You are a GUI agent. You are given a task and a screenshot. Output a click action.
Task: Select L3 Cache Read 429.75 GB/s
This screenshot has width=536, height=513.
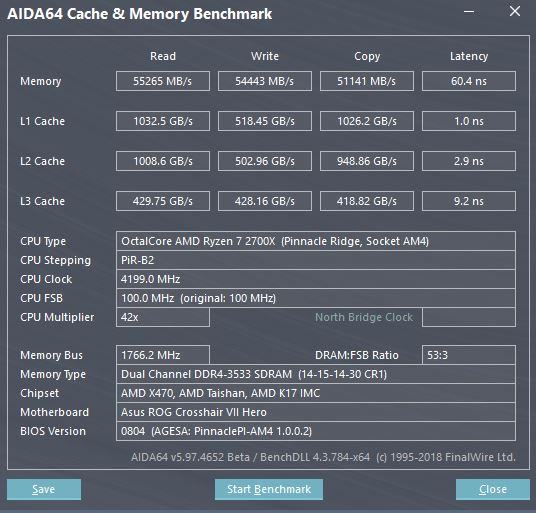pos(163,201)
